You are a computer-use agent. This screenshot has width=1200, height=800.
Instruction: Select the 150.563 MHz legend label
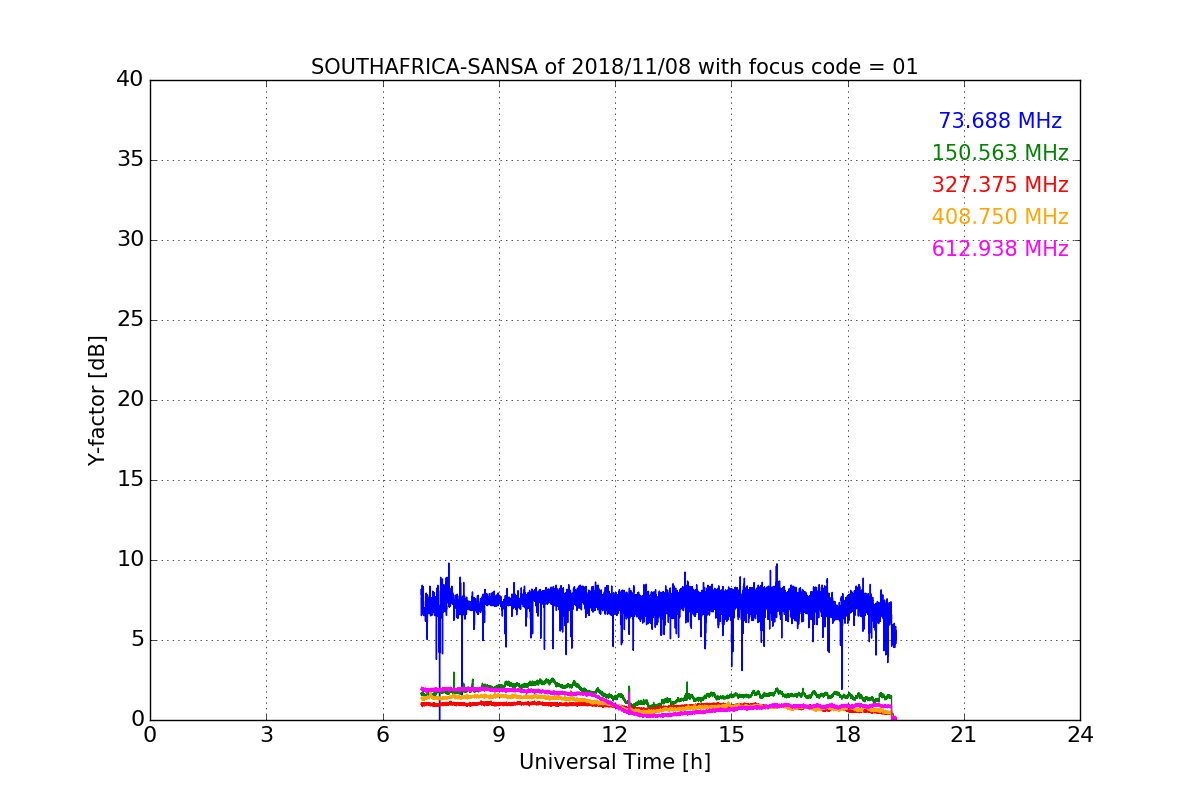tap(1000, 153)
